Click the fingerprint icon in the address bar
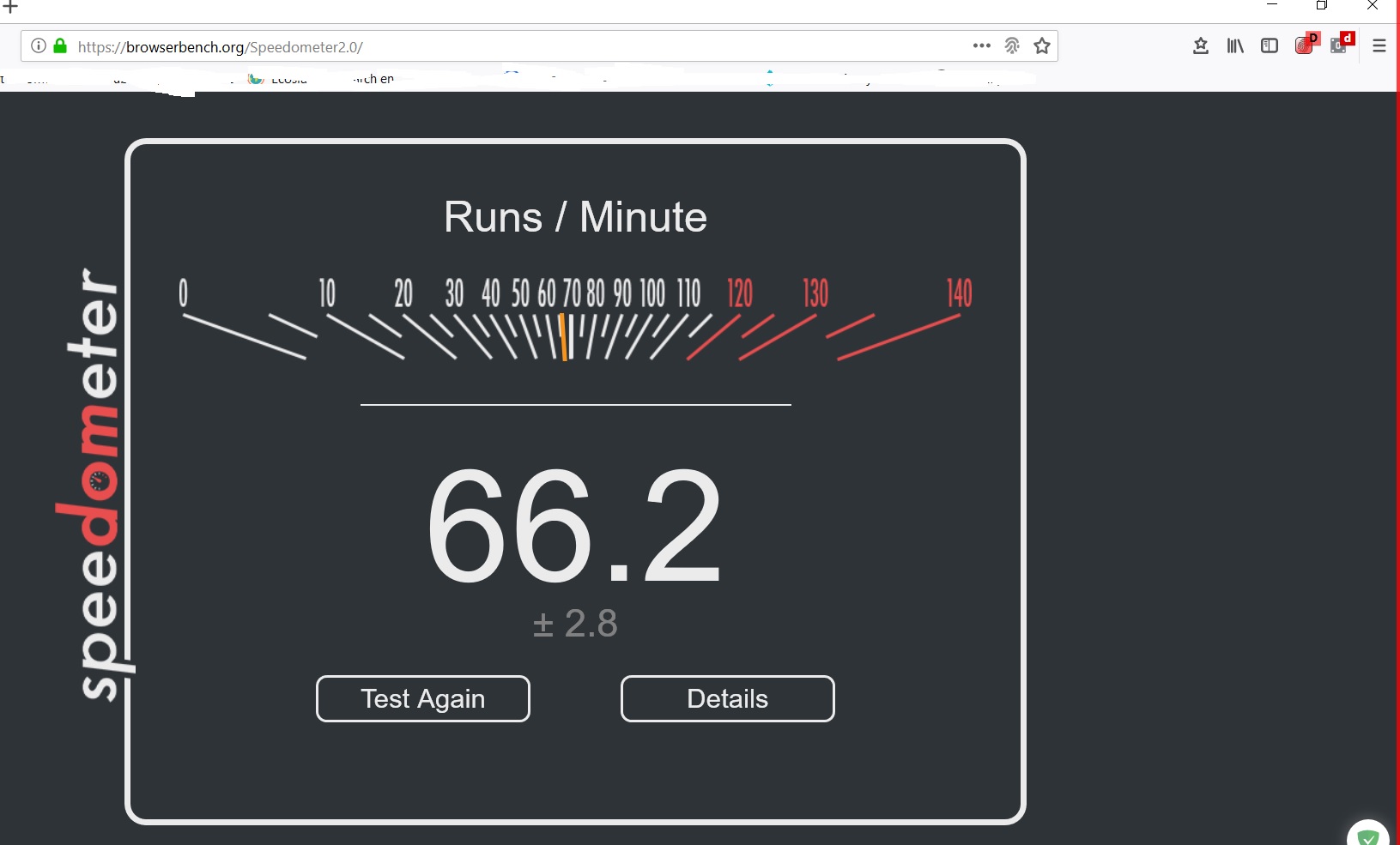1400x845 pixels. tap(1012, 45)
